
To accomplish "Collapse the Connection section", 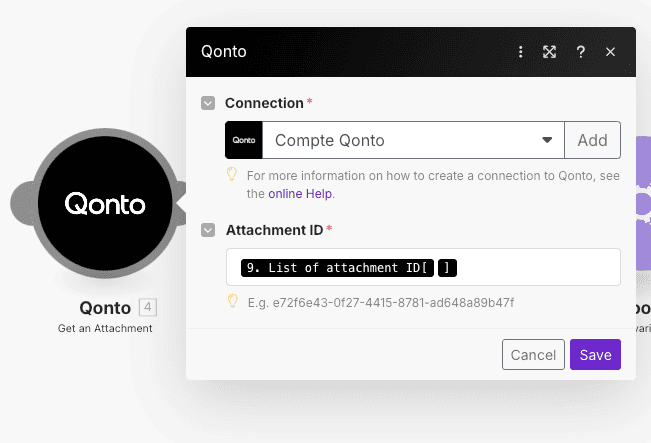I will (208, 103).
